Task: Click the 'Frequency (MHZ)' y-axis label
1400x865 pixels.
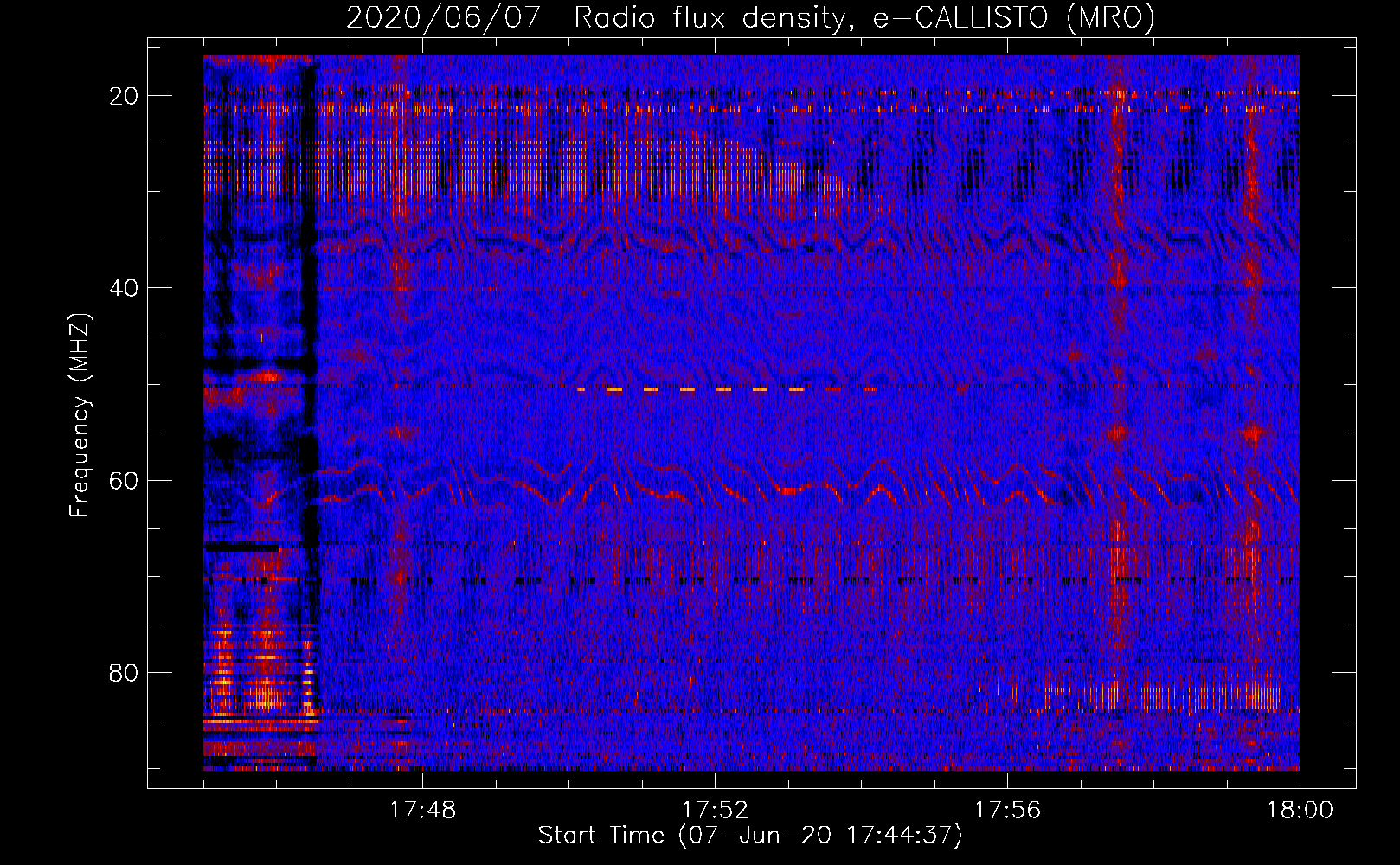Action: click(x=80, y=415)
